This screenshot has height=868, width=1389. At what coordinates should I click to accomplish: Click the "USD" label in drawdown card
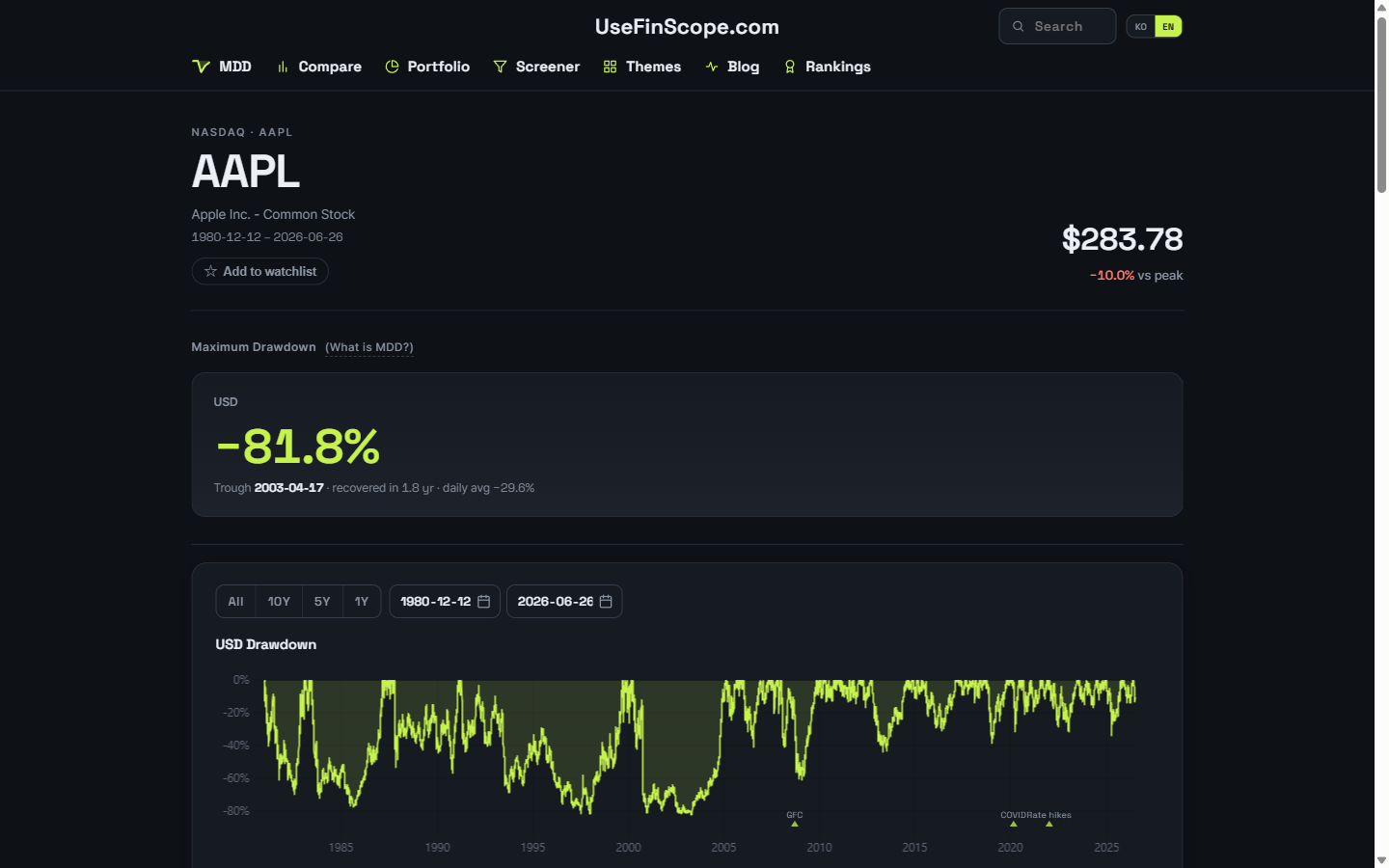pos(226,402)
